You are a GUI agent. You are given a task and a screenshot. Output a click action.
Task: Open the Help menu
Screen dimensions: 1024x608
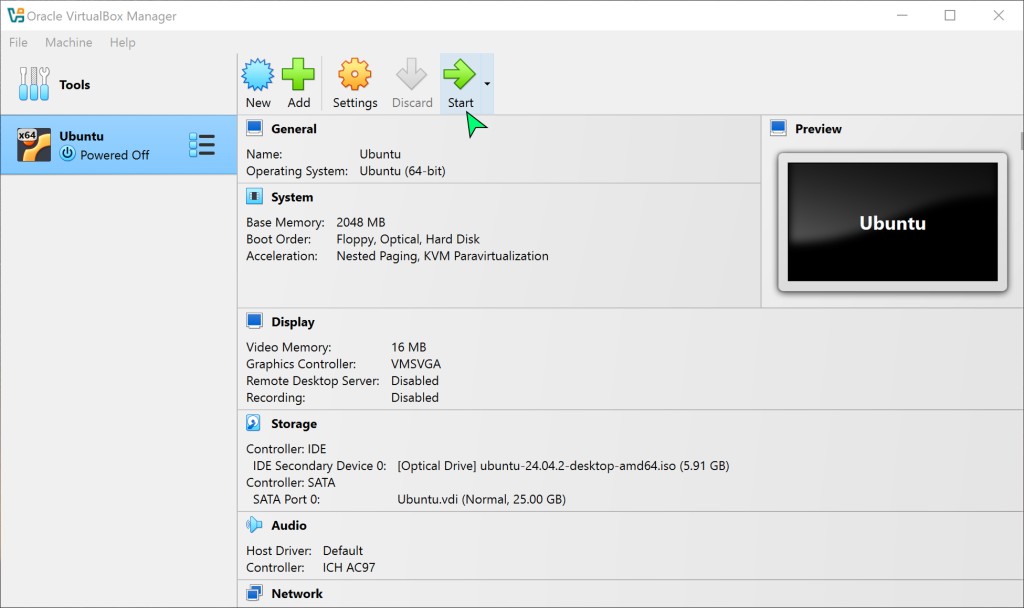122,43
